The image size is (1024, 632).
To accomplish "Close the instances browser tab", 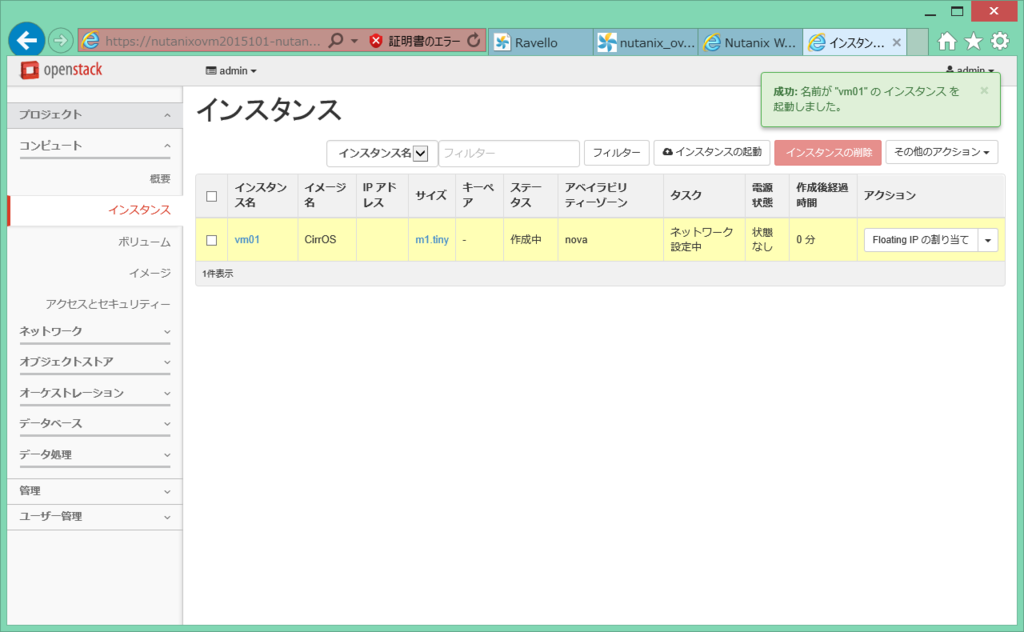I will (x=897, y=42).
